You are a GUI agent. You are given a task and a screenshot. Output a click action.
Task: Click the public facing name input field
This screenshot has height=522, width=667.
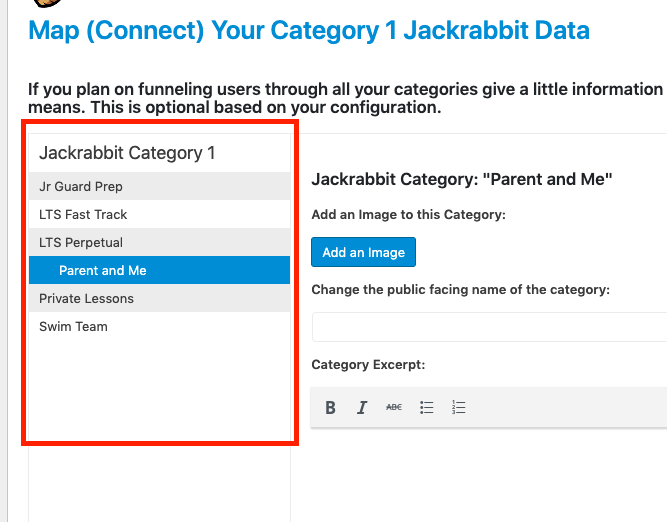pos(489,327)
